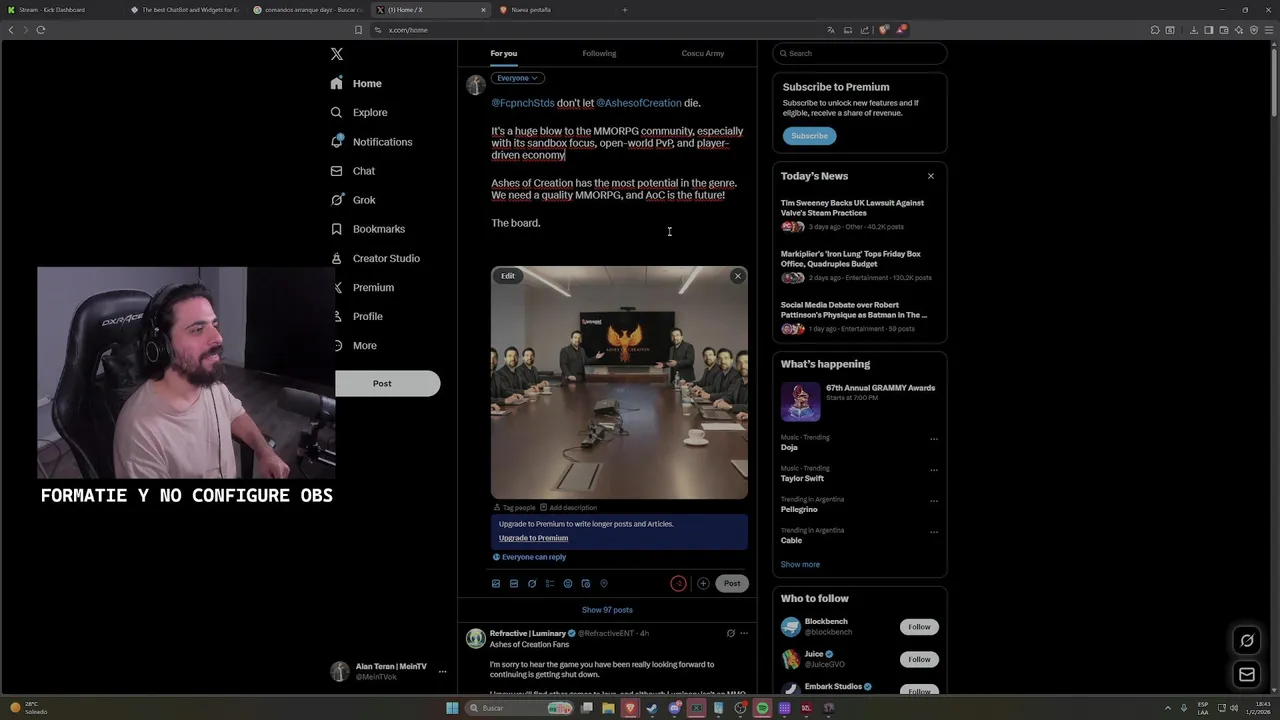This screenshot has width=1280, height=720.
Task: Add a poll with the poll icon
Action: coord(550,584)
